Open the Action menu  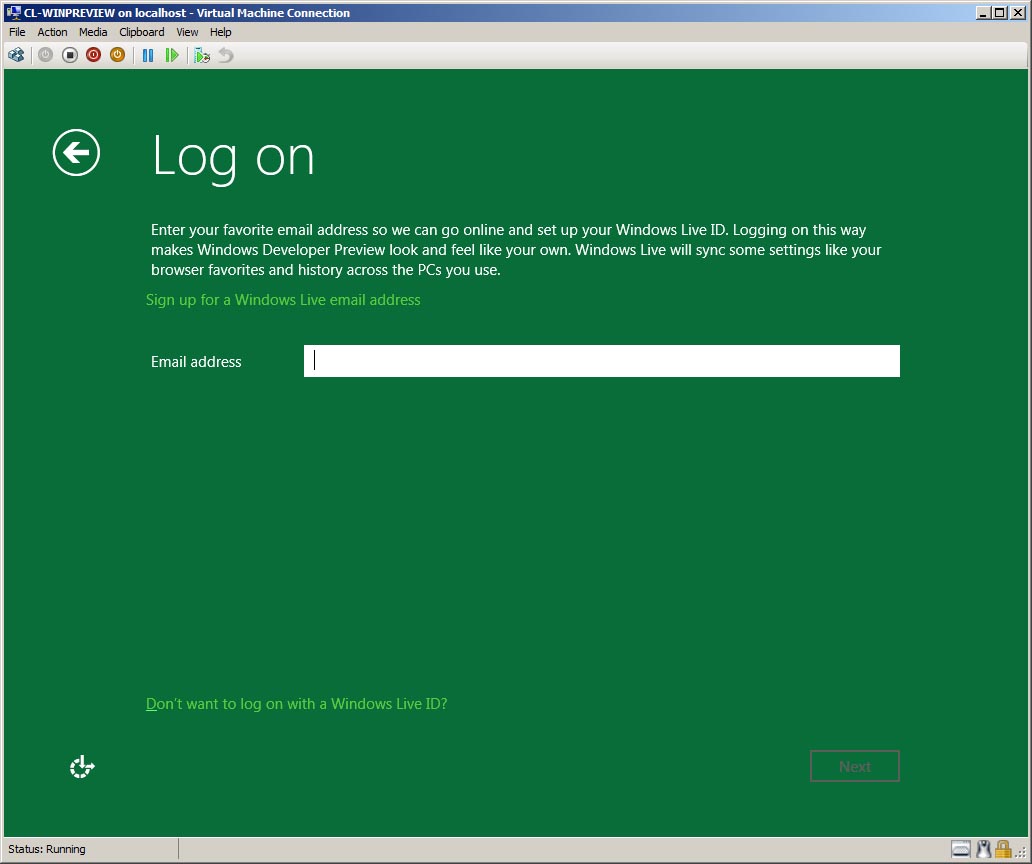pyautogui.click(x=52, y=32)
